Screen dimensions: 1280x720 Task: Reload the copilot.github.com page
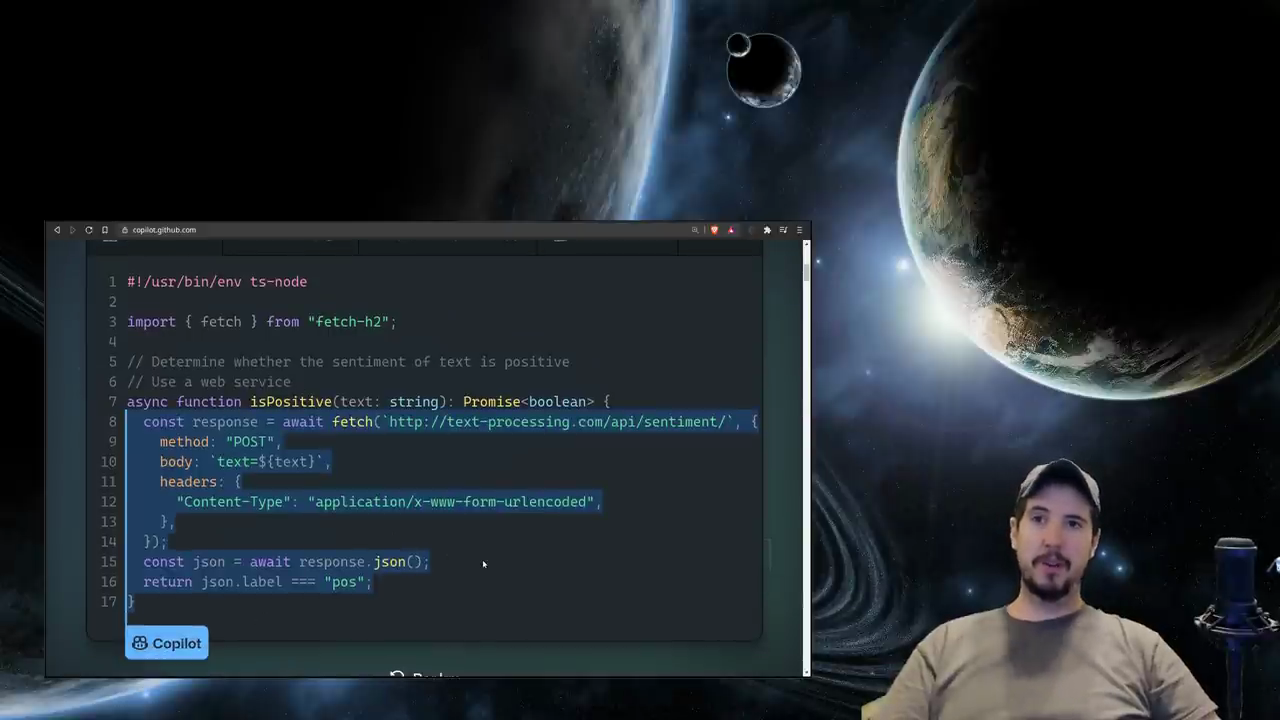[89, 230]
